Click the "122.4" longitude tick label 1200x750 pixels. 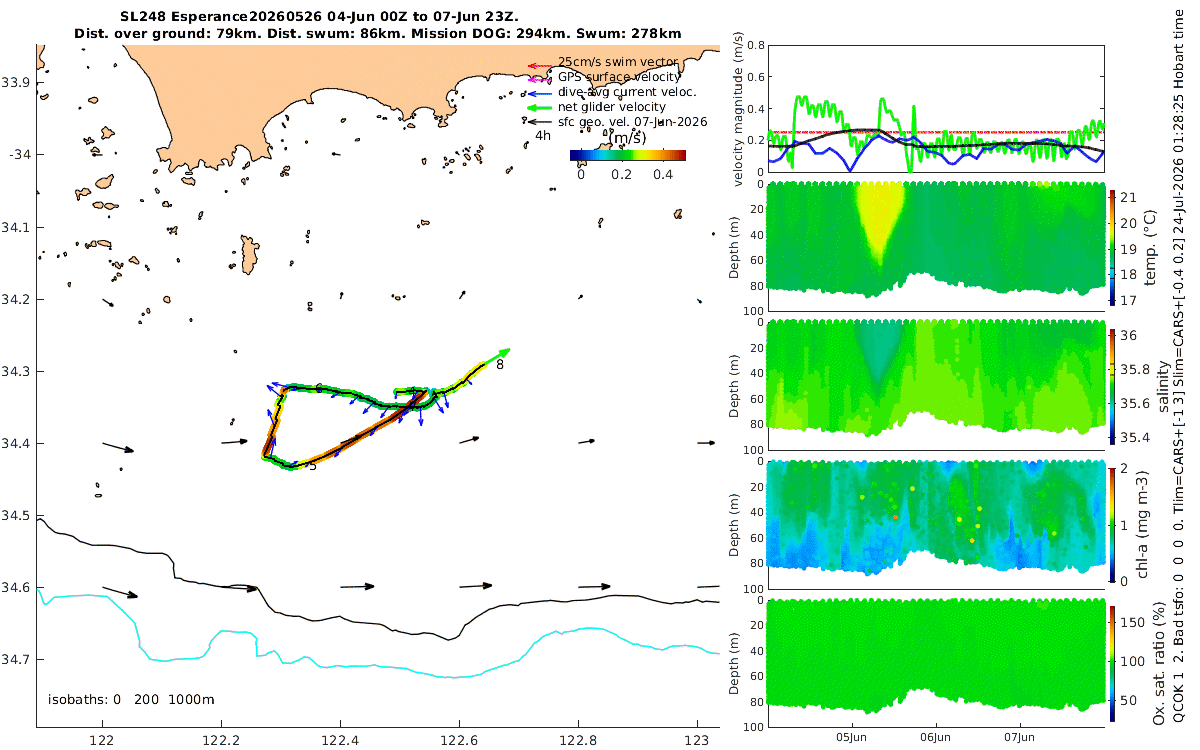(340, 741)
